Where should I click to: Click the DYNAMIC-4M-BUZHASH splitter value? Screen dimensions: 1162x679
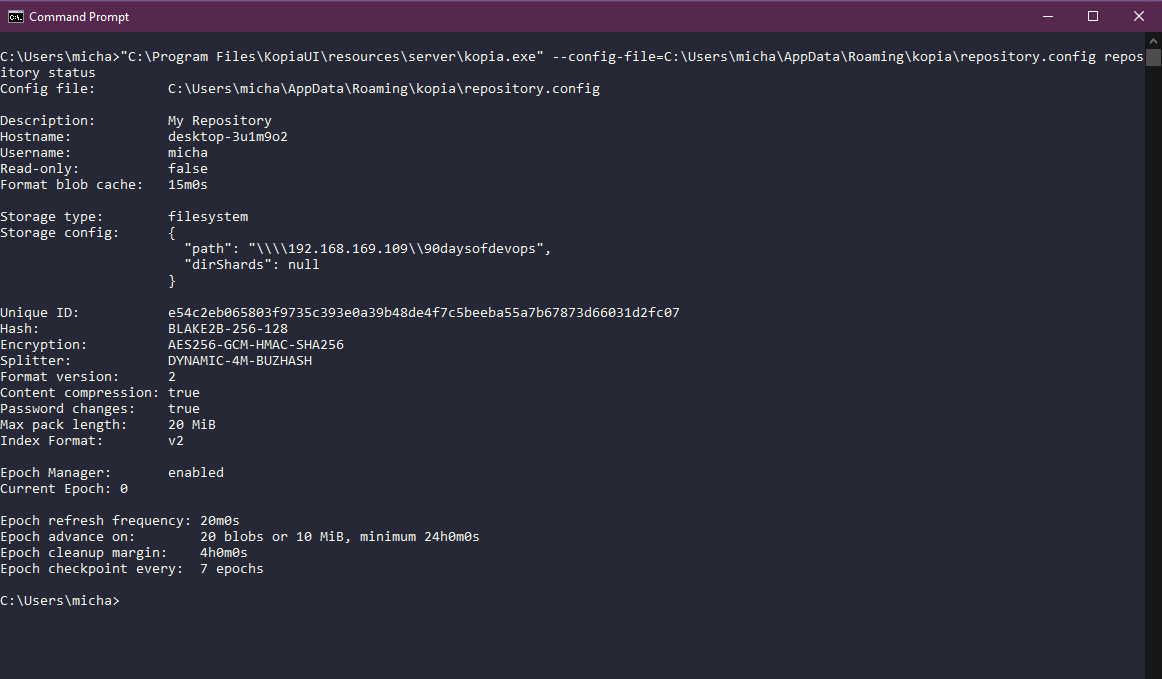pyautogui.click(x=239, y=361)
